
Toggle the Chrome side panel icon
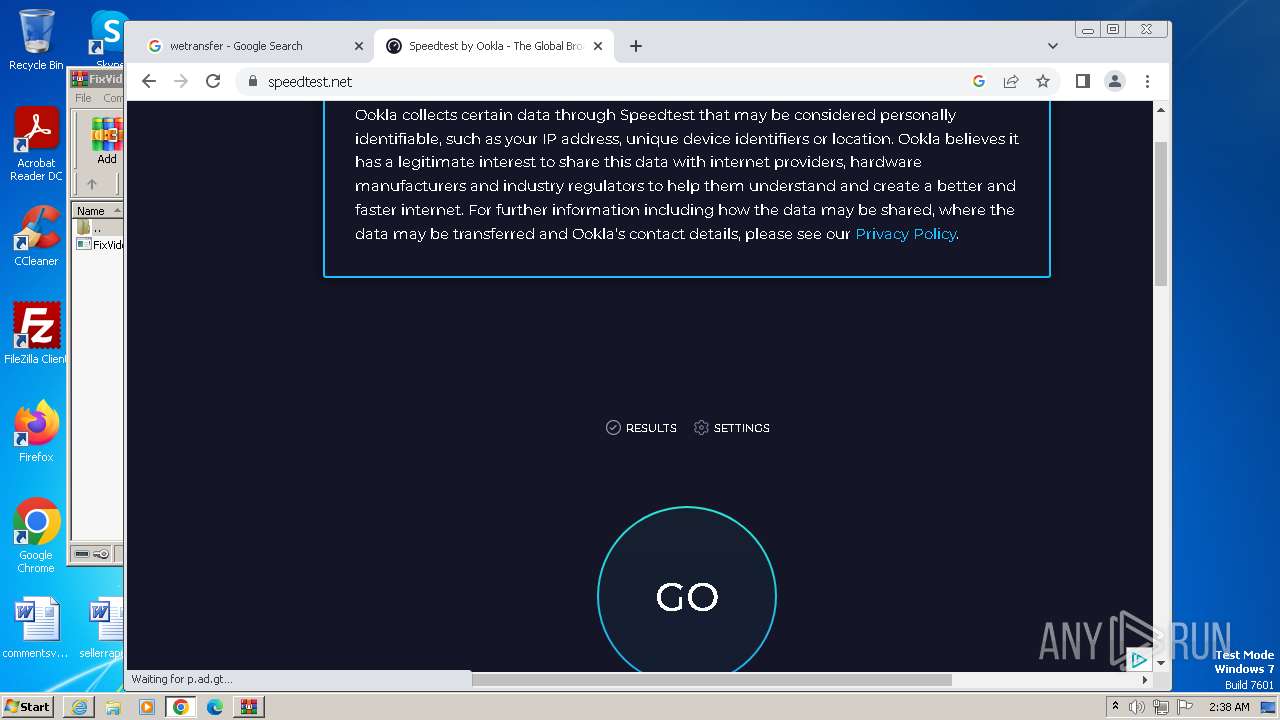tap(1083, 81)
